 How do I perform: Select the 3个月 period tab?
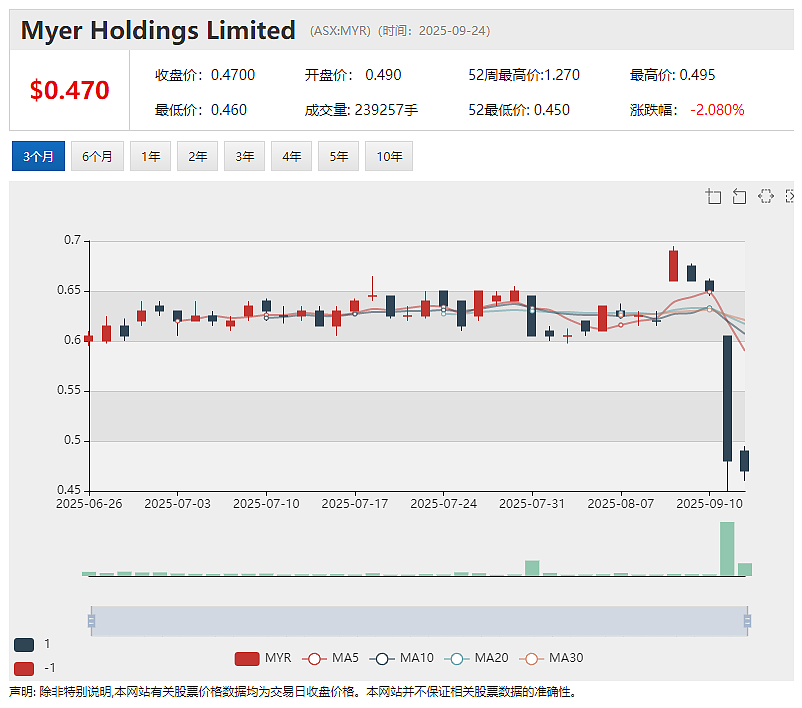point(38,156)
